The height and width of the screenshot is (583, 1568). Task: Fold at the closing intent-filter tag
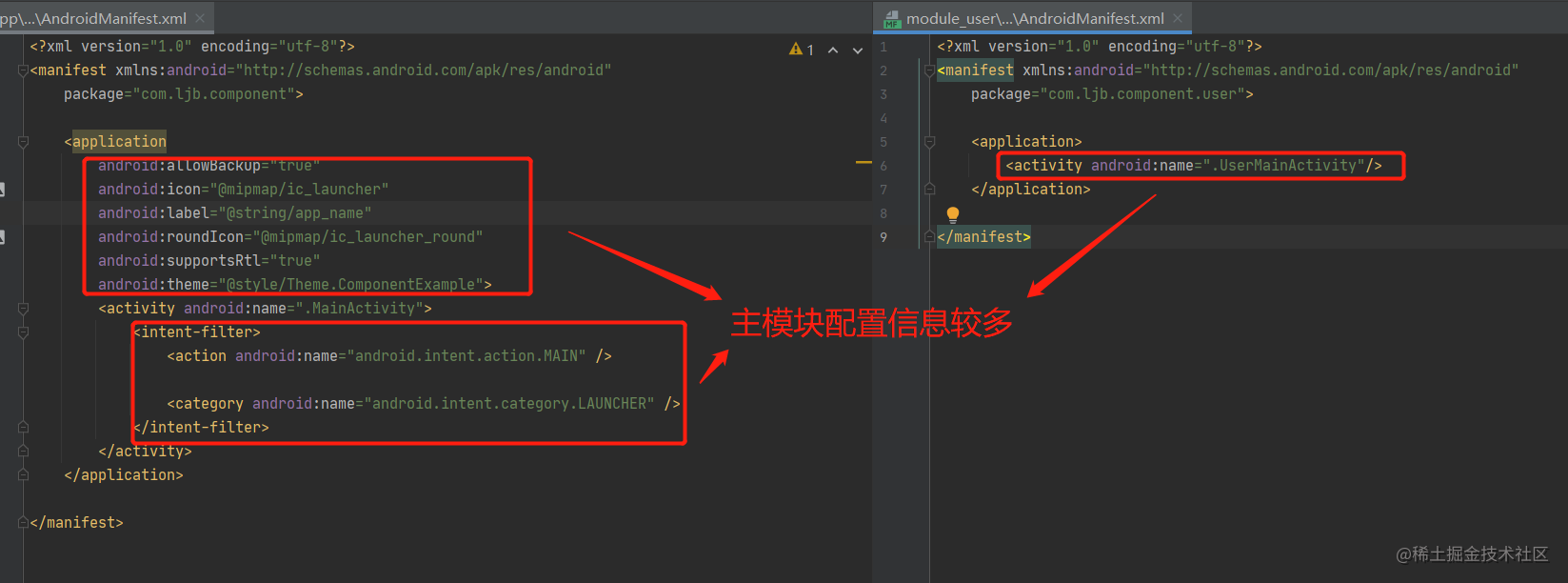(x=23, y=428)
